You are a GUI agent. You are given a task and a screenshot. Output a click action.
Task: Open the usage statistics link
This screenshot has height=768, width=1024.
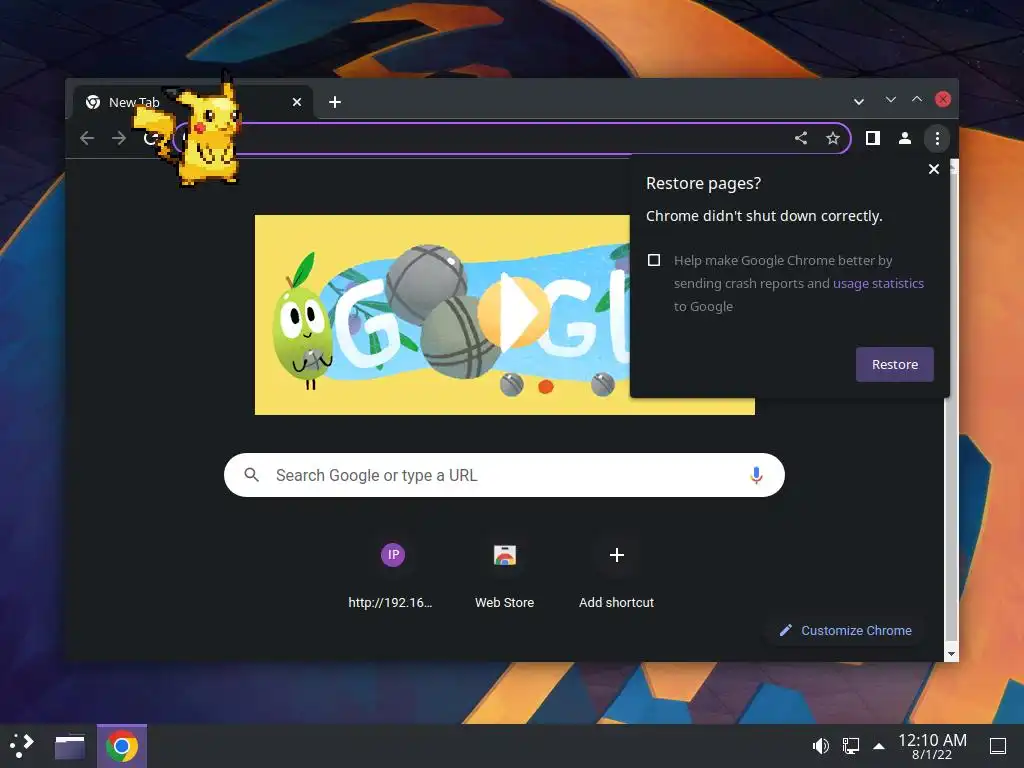click(x=878, y=283)
